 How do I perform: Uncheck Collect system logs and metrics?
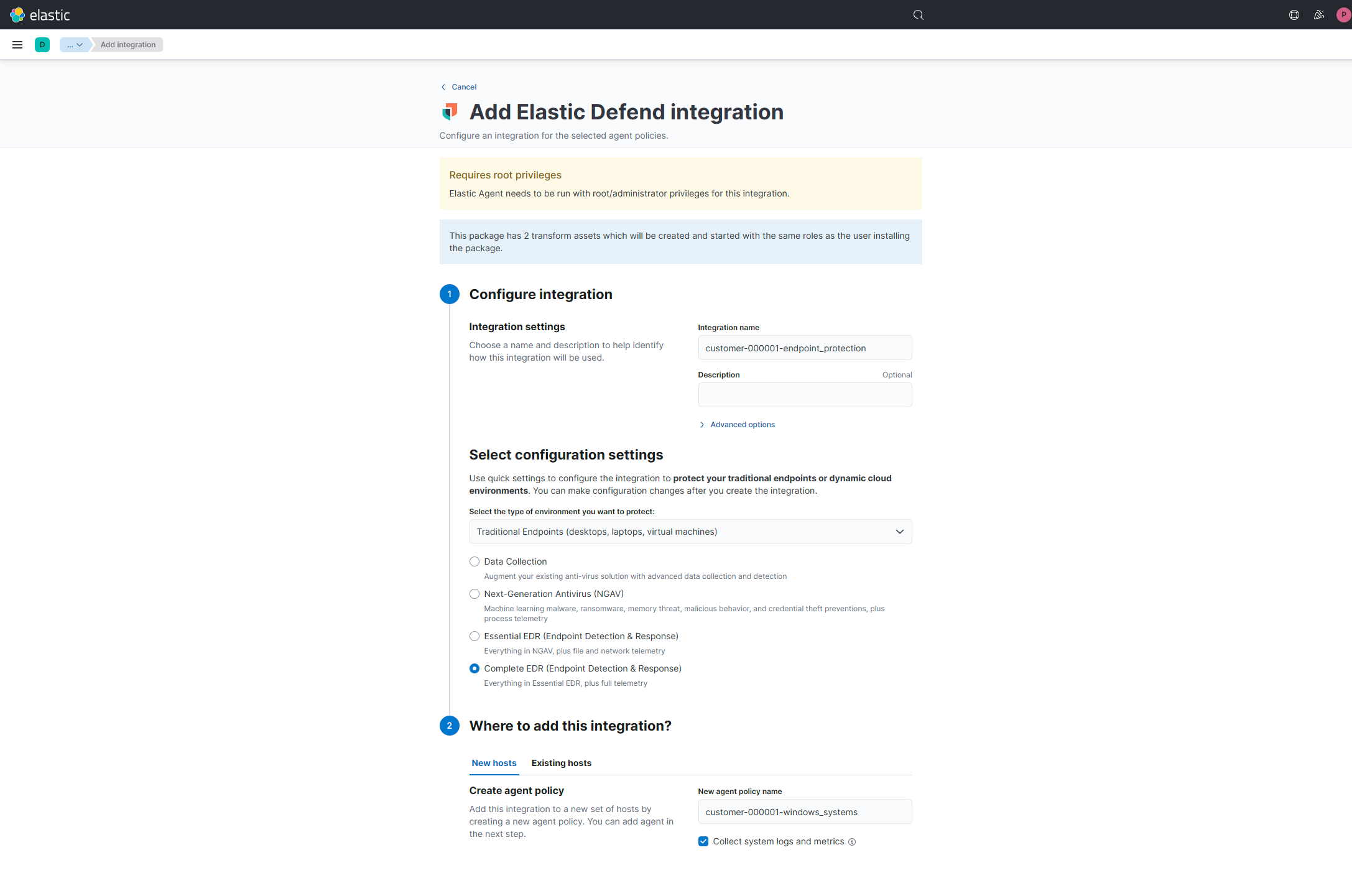point(703,841)
